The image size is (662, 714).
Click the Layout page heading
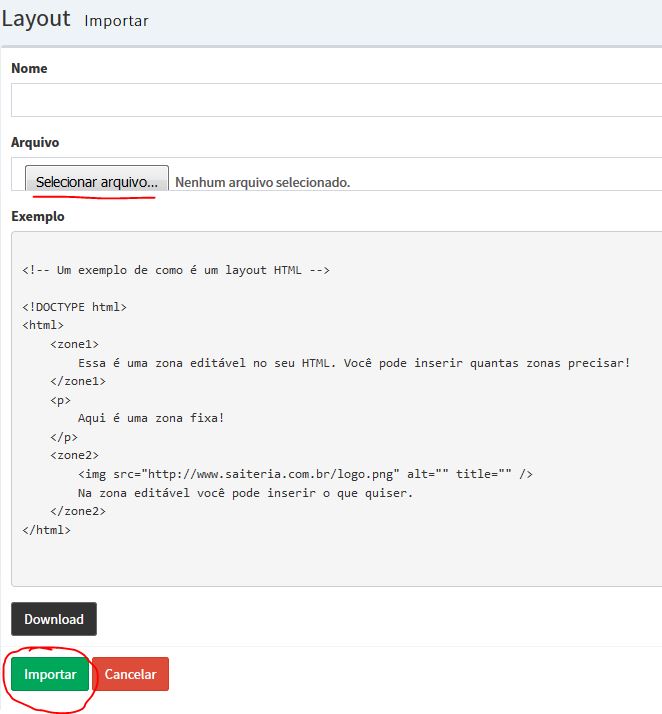point(36,19)
